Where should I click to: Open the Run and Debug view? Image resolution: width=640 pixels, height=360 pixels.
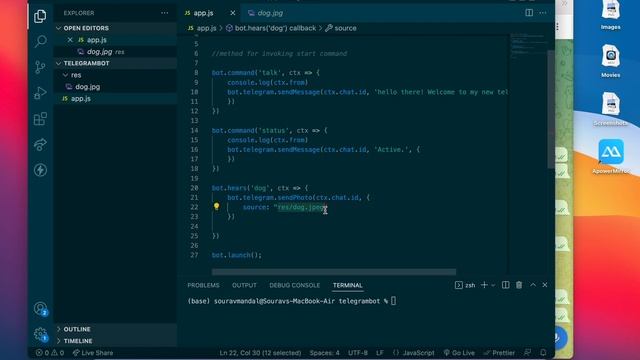40,93
